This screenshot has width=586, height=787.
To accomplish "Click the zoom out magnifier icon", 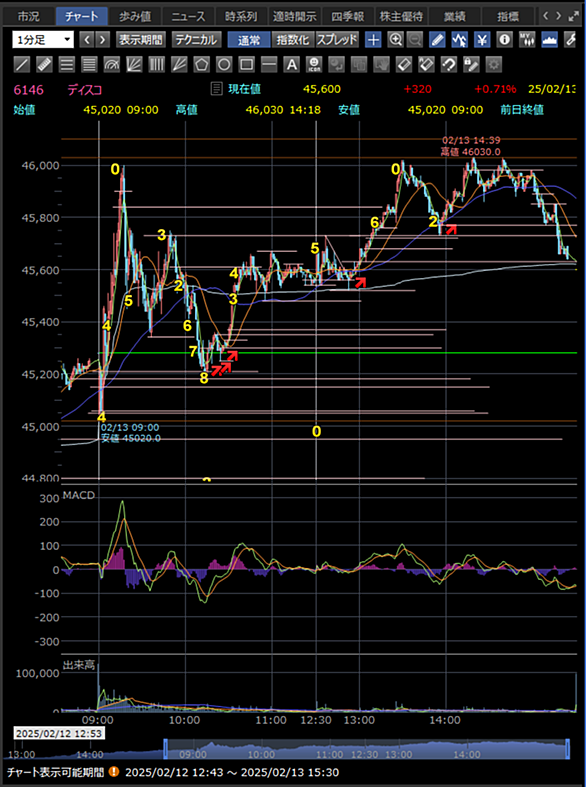I will 414,40.
